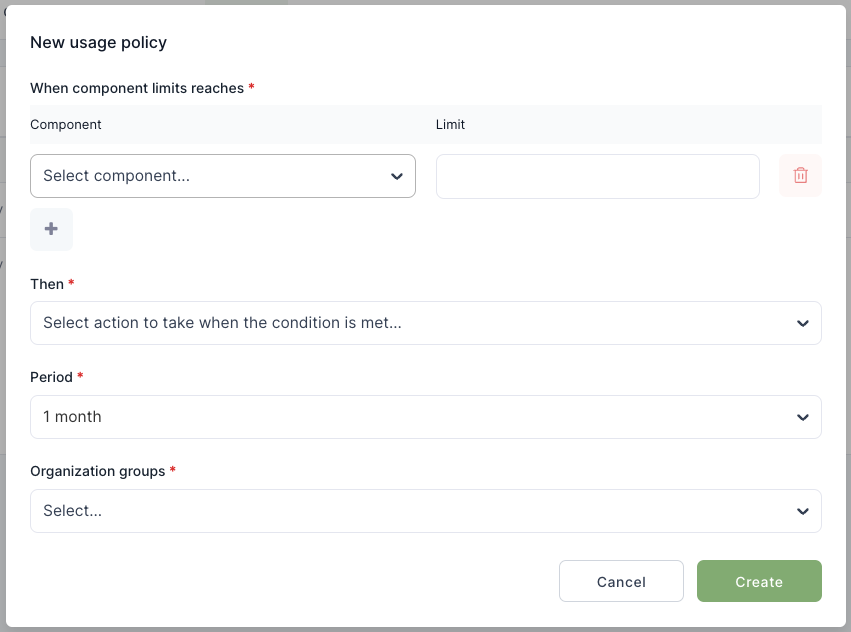
Task: Open the Organization groups Select dropdown
Action: [410, 511]
